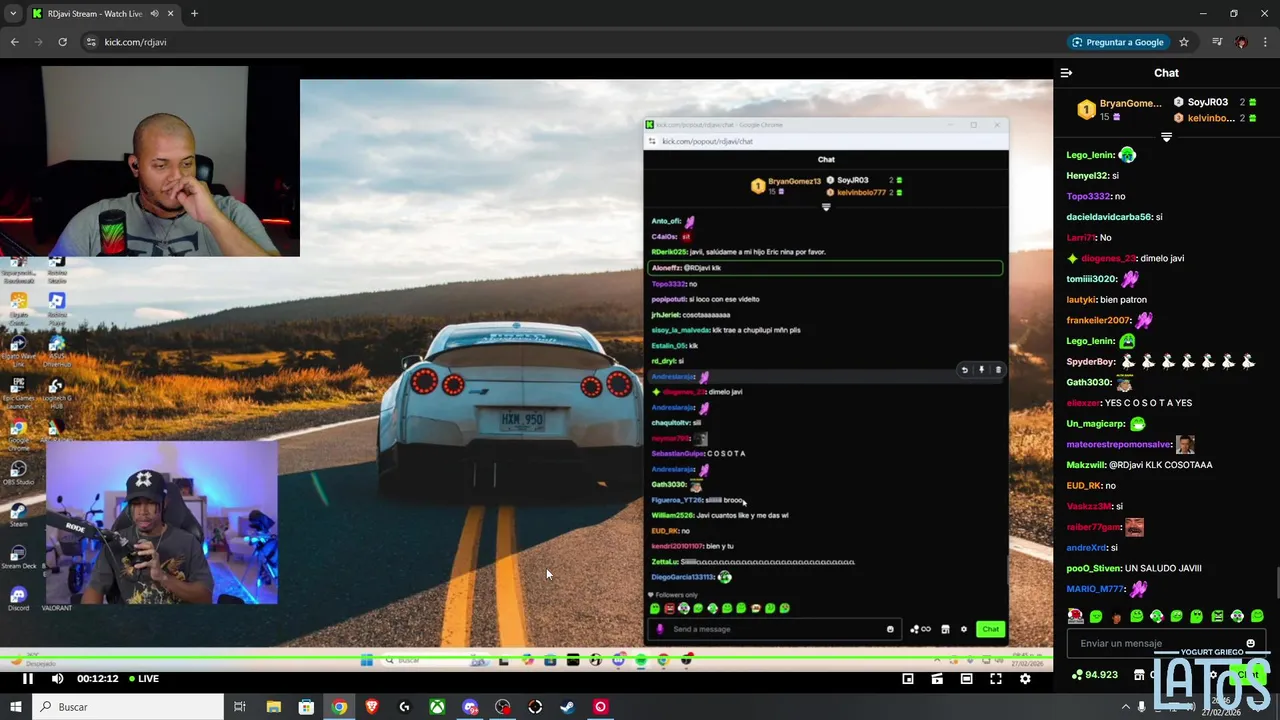This screenshot has width=1280, height=720.
Task: Collapse the chat sidebar icon
Action: (x=1066, y=73)
